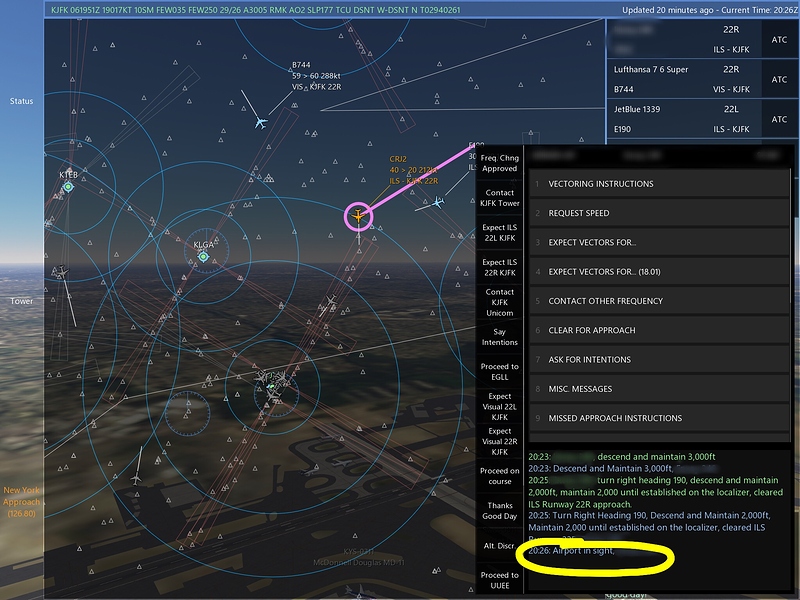Select the B744 aircraft on radar
800x600 pixels.
coord(261,122)
